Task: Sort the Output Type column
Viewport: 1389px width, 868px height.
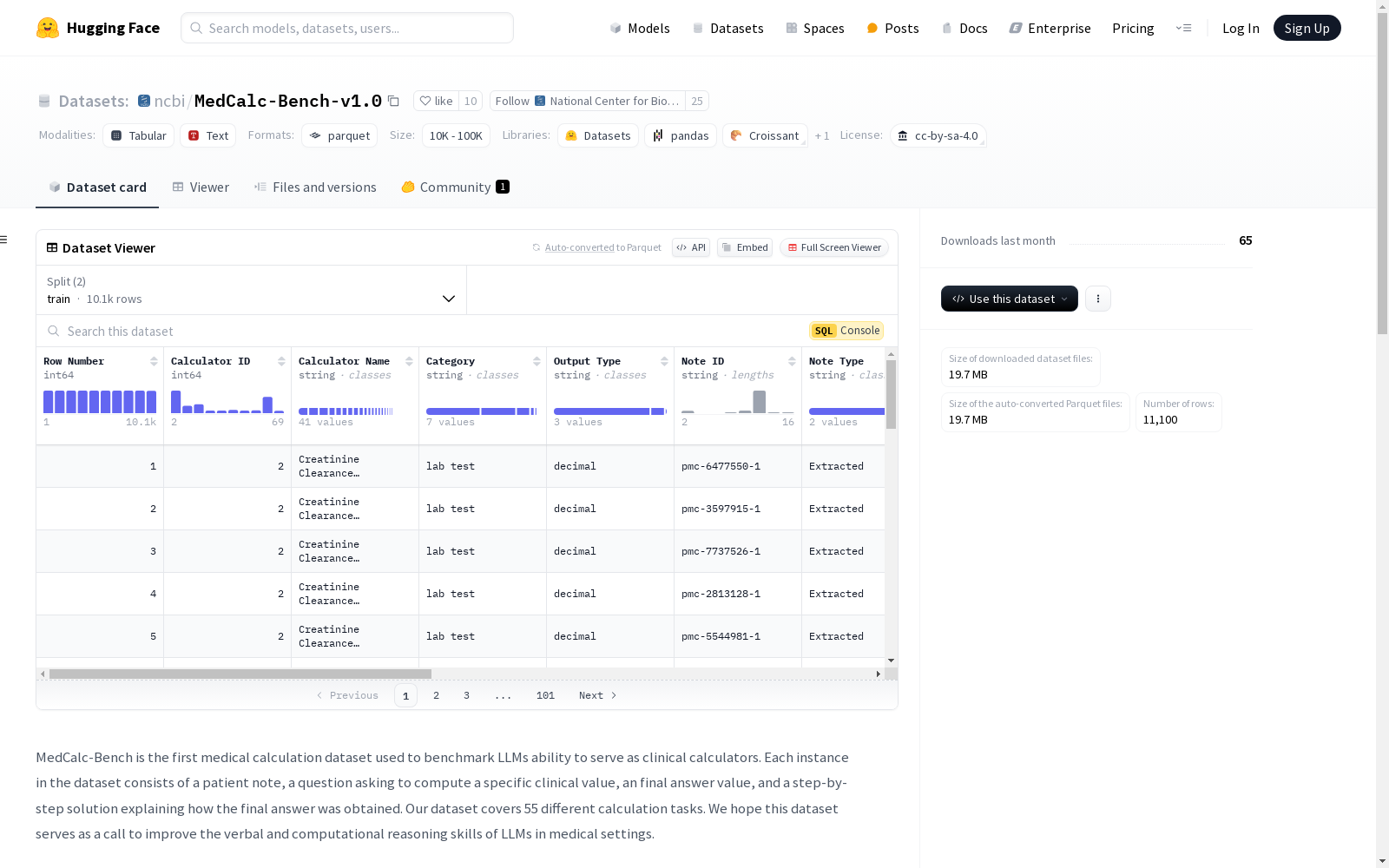Action: click(664, 361)
